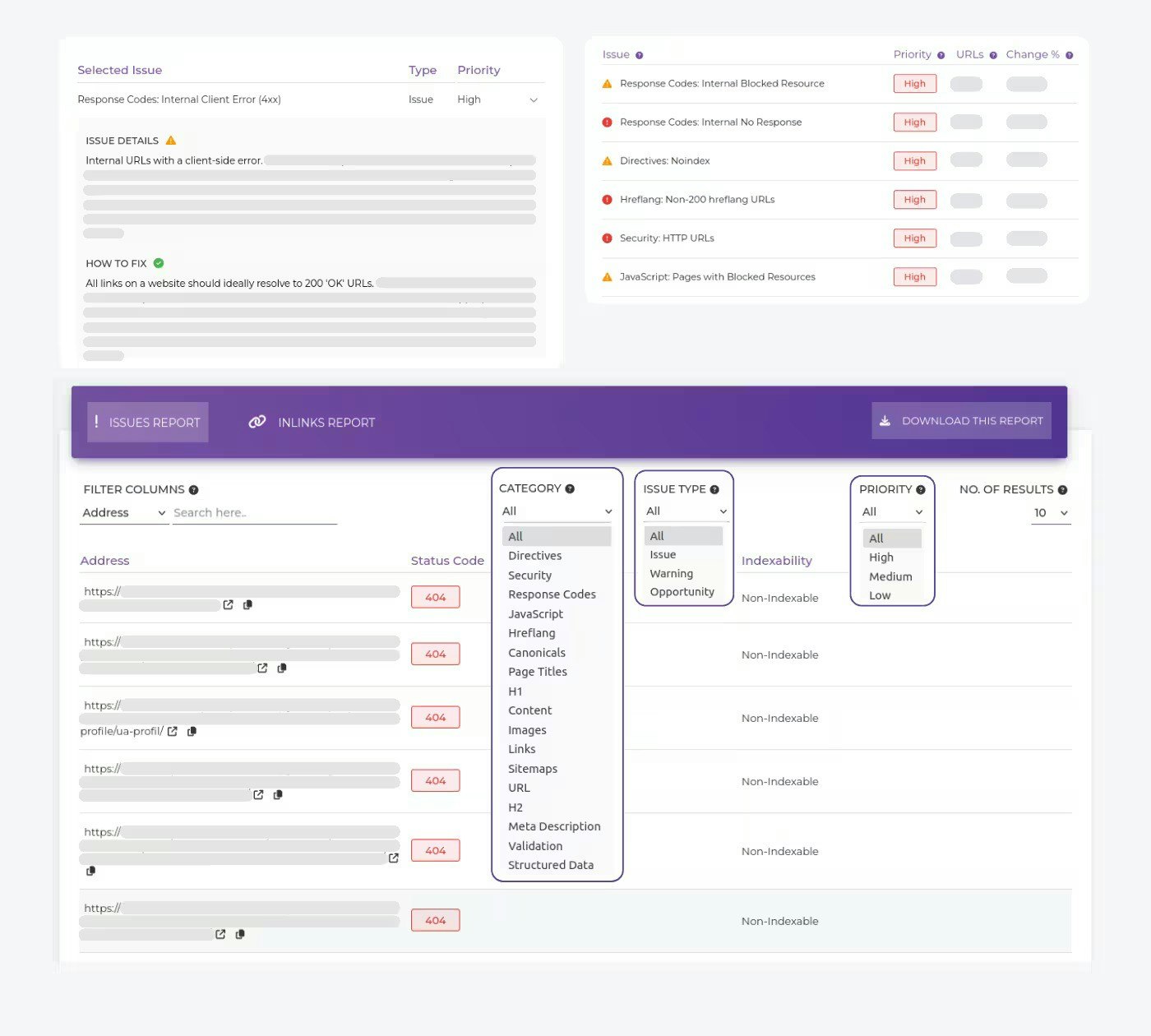Screen dimensions: 1151x1036
Task: Click the error icon beside Security: HTTP URLs
Action: (x=607, y=238)
